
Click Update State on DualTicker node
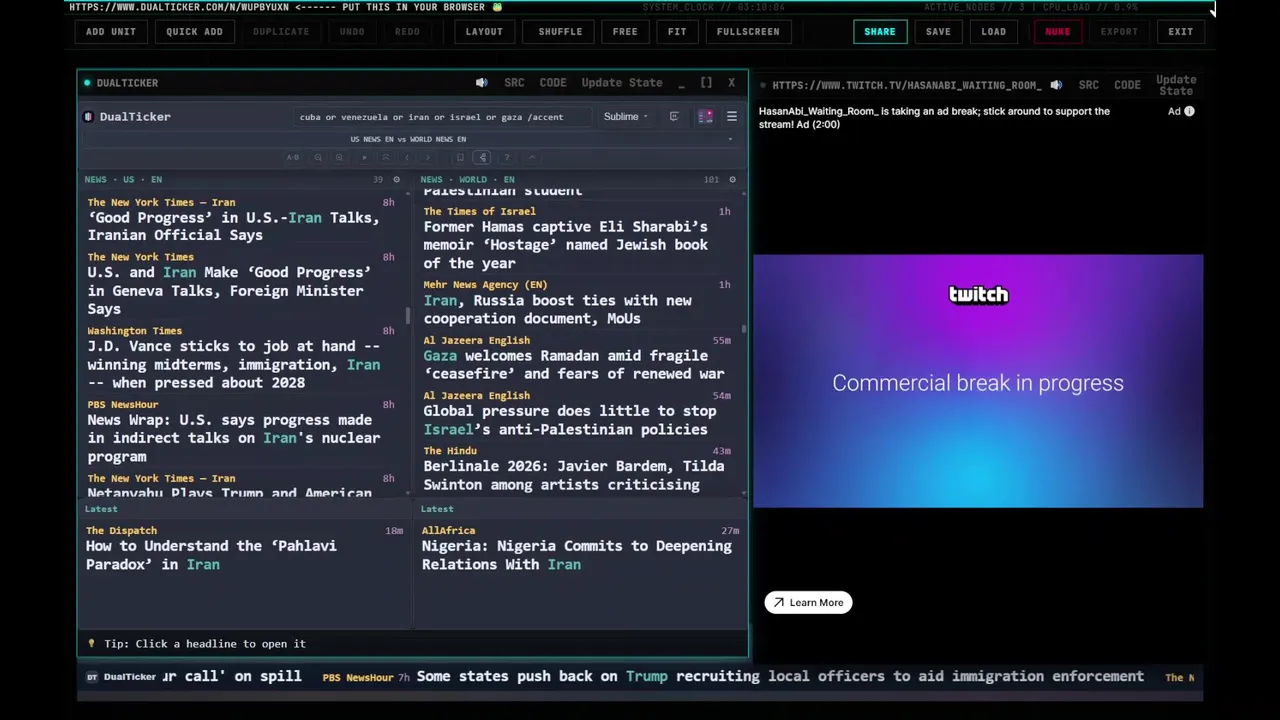pyautogui.click(x=622, y=83)
